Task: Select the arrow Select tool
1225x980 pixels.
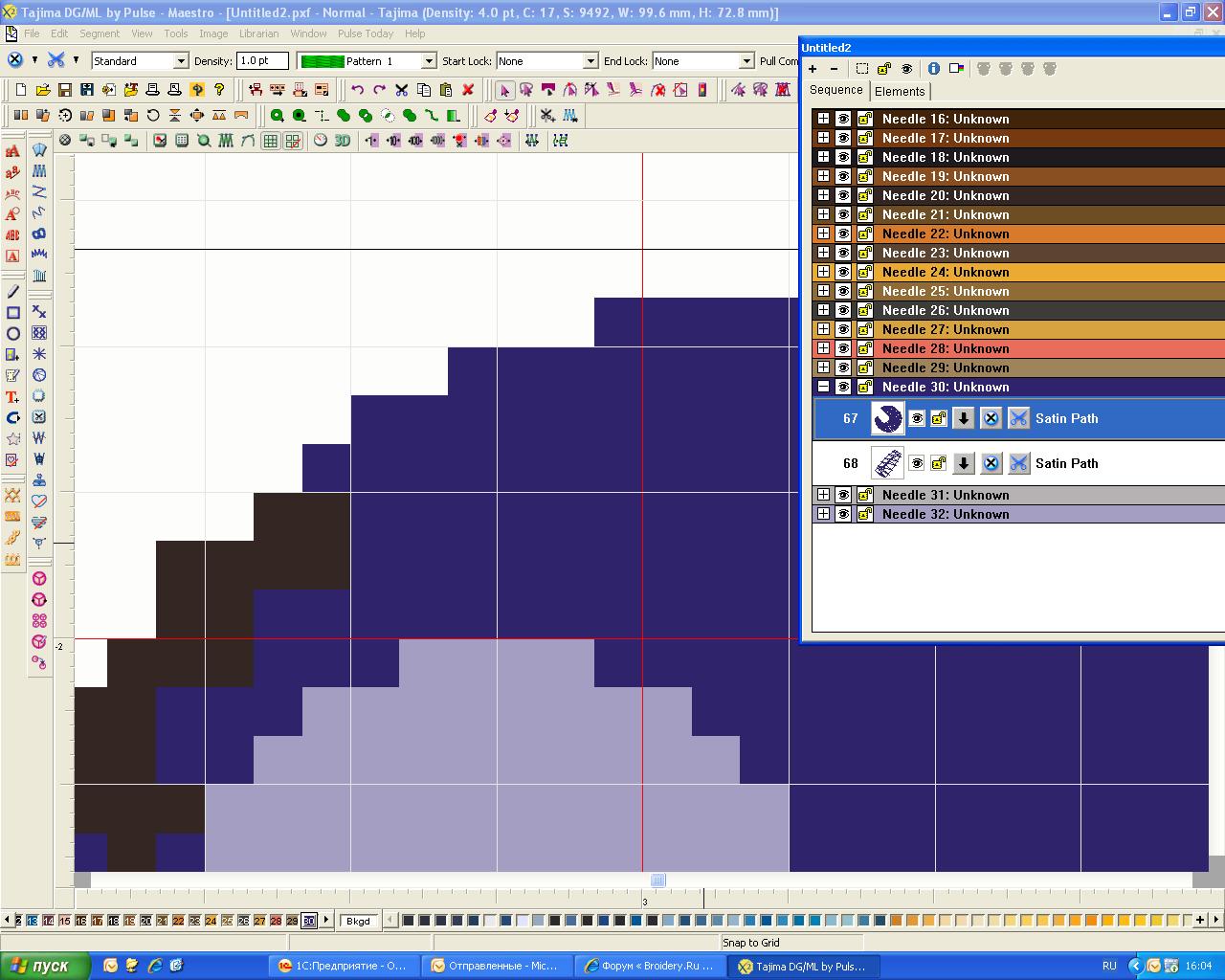Action: pyautogui.click(x=504, y=90)
